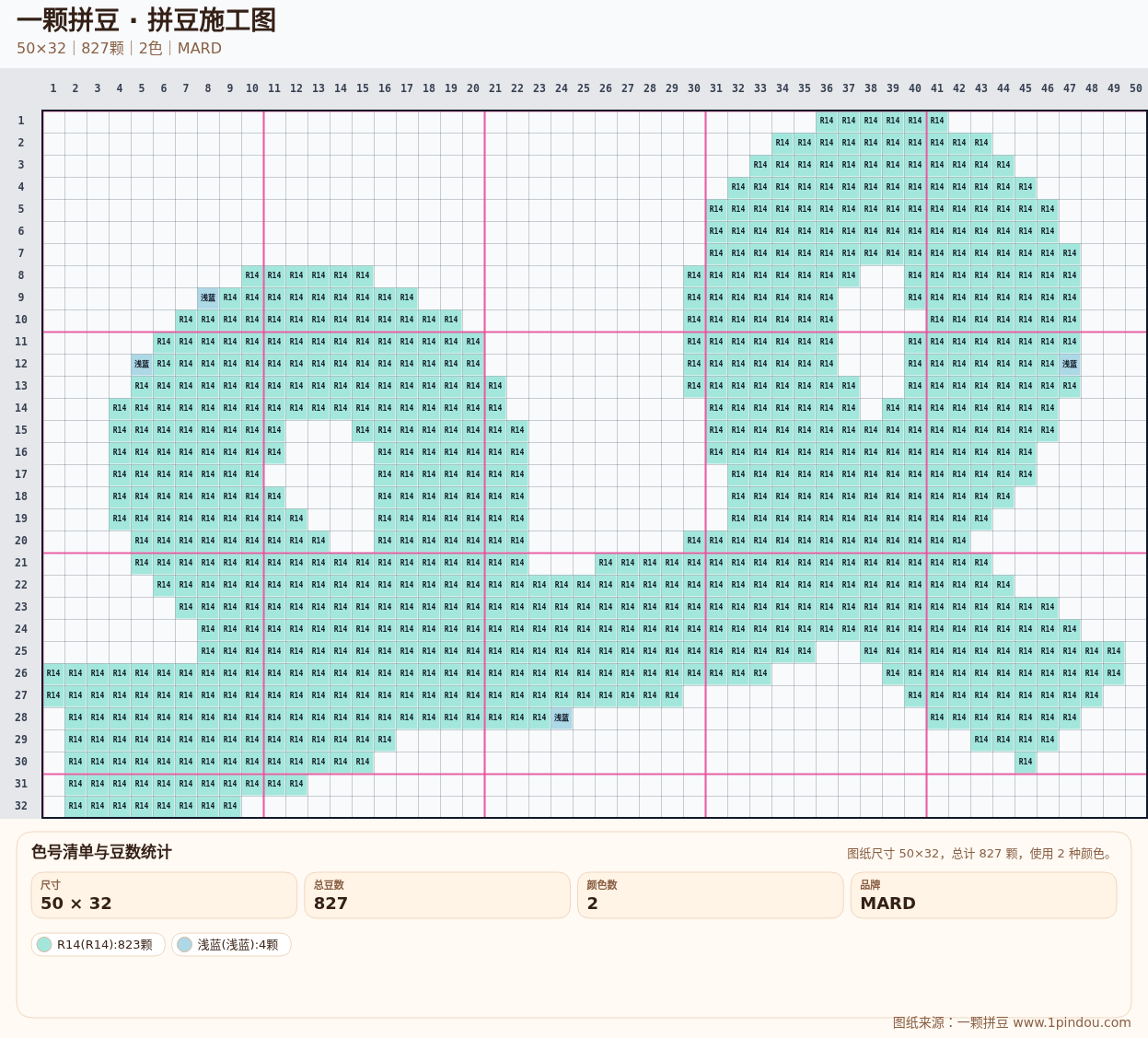Screen dimensions: 1148x1038
Task: Click row header number 26
Action: point(21,673)
